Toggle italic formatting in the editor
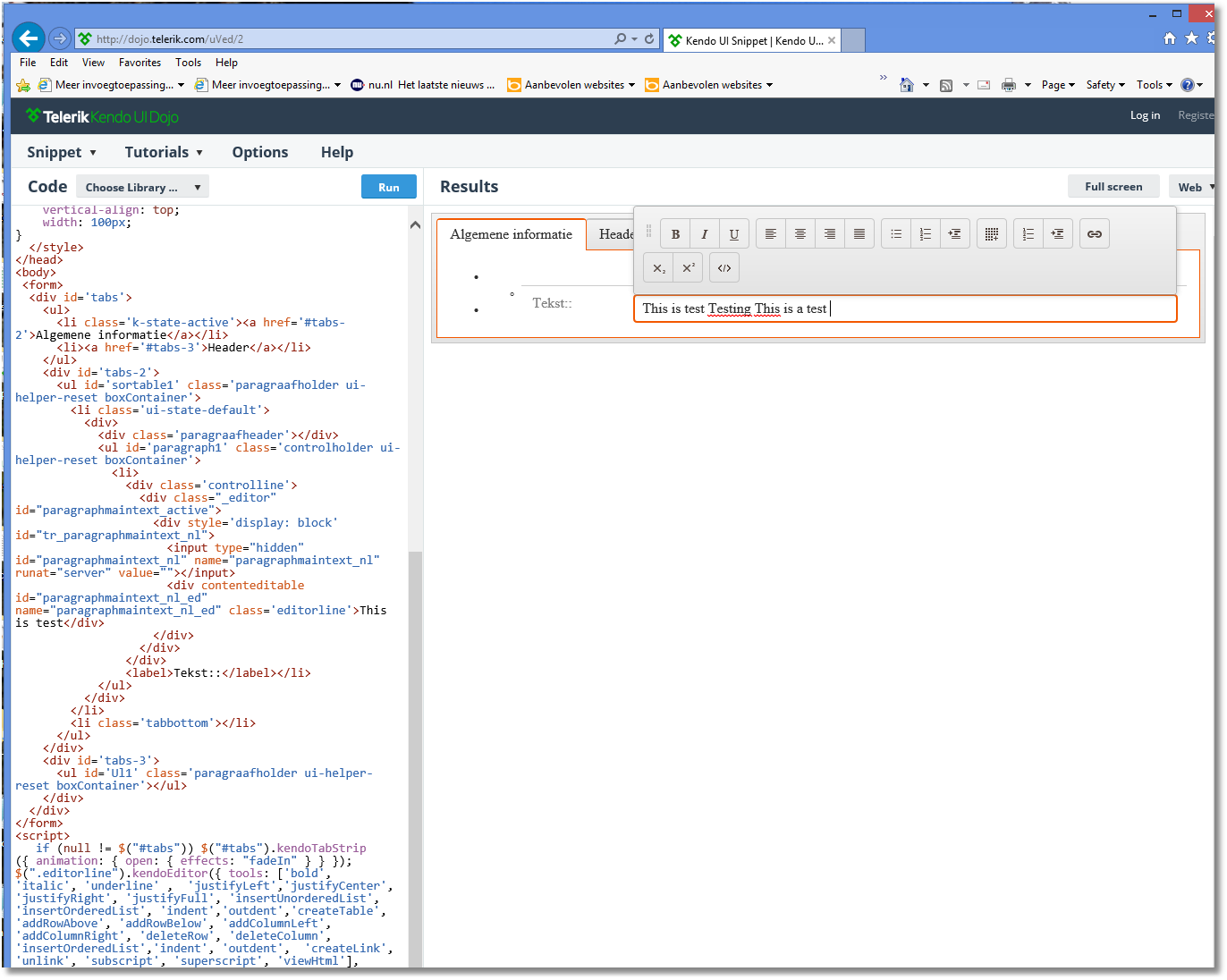The width and height of the screenshot is (1227, 980). [705, 234]
